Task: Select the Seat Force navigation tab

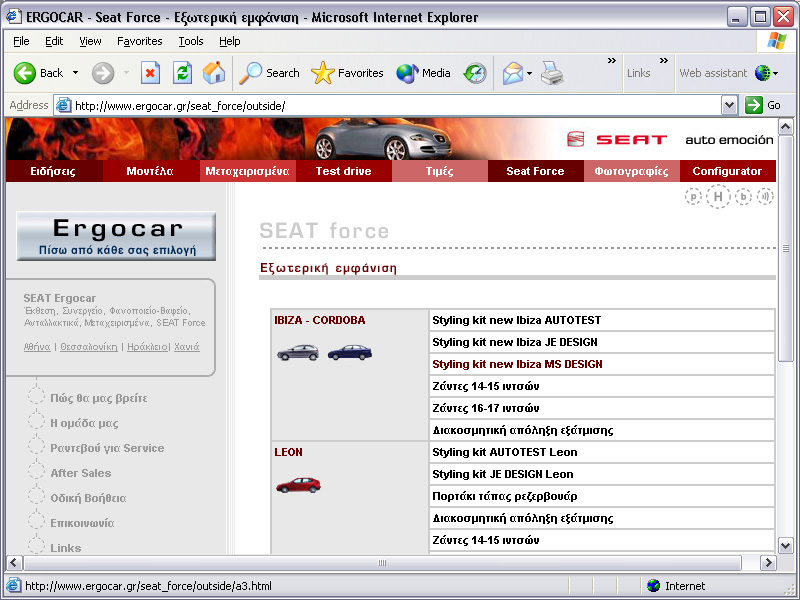Action: pos(536,171)
